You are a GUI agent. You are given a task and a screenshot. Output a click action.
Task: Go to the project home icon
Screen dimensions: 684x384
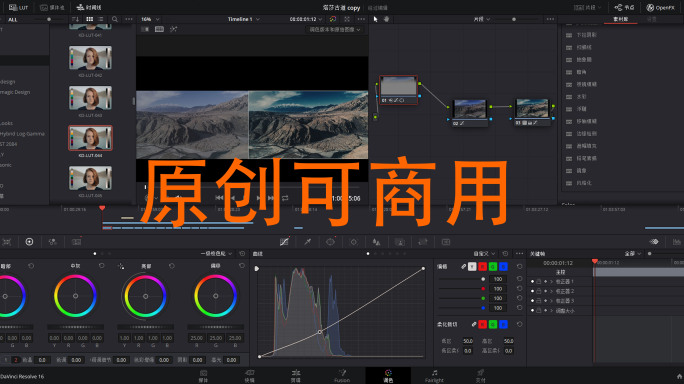(x=679, y=376)
